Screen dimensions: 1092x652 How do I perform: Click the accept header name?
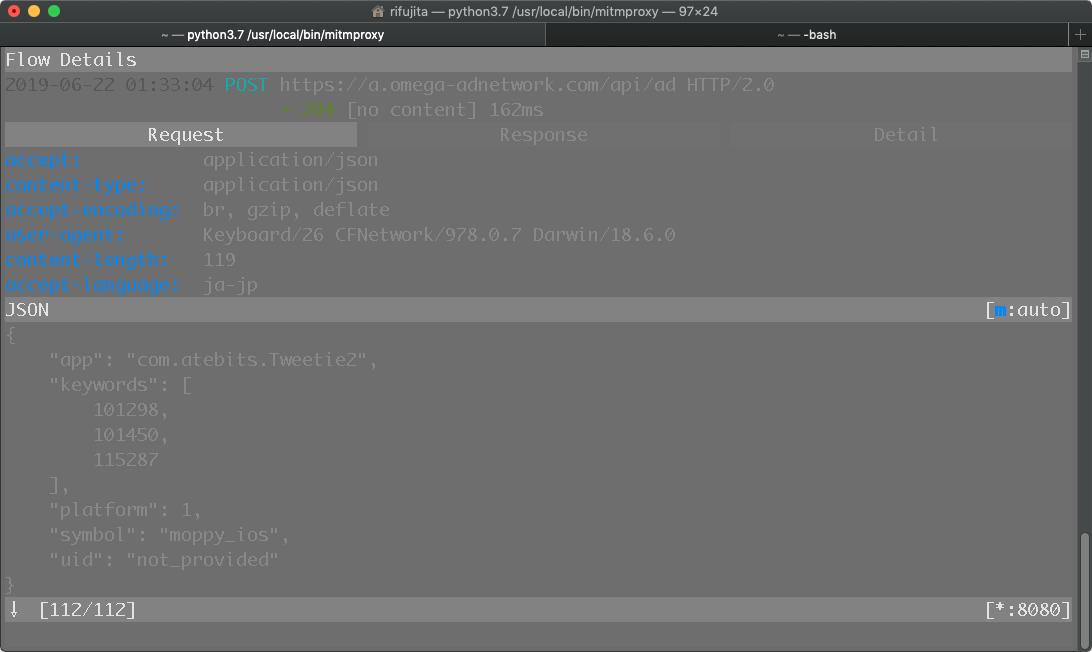click(x=43, y=160)
